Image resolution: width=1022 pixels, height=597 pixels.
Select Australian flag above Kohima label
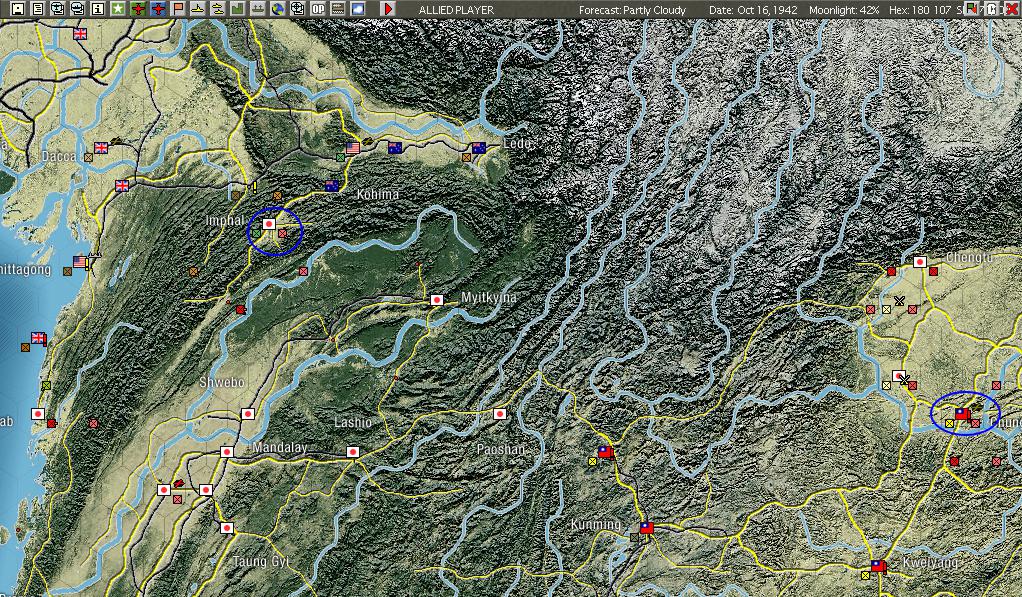click(332, 186)
